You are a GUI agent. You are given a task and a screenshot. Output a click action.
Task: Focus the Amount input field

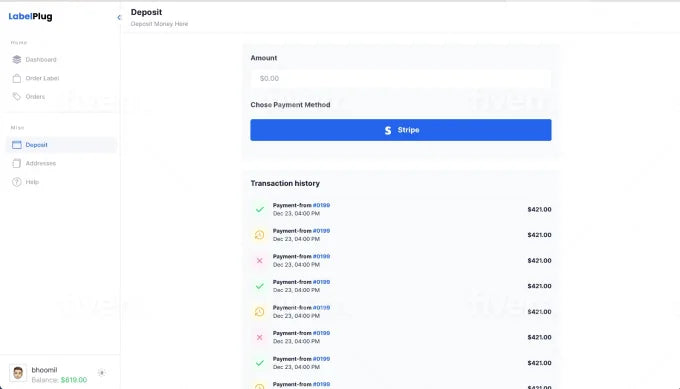click(401, 78)
